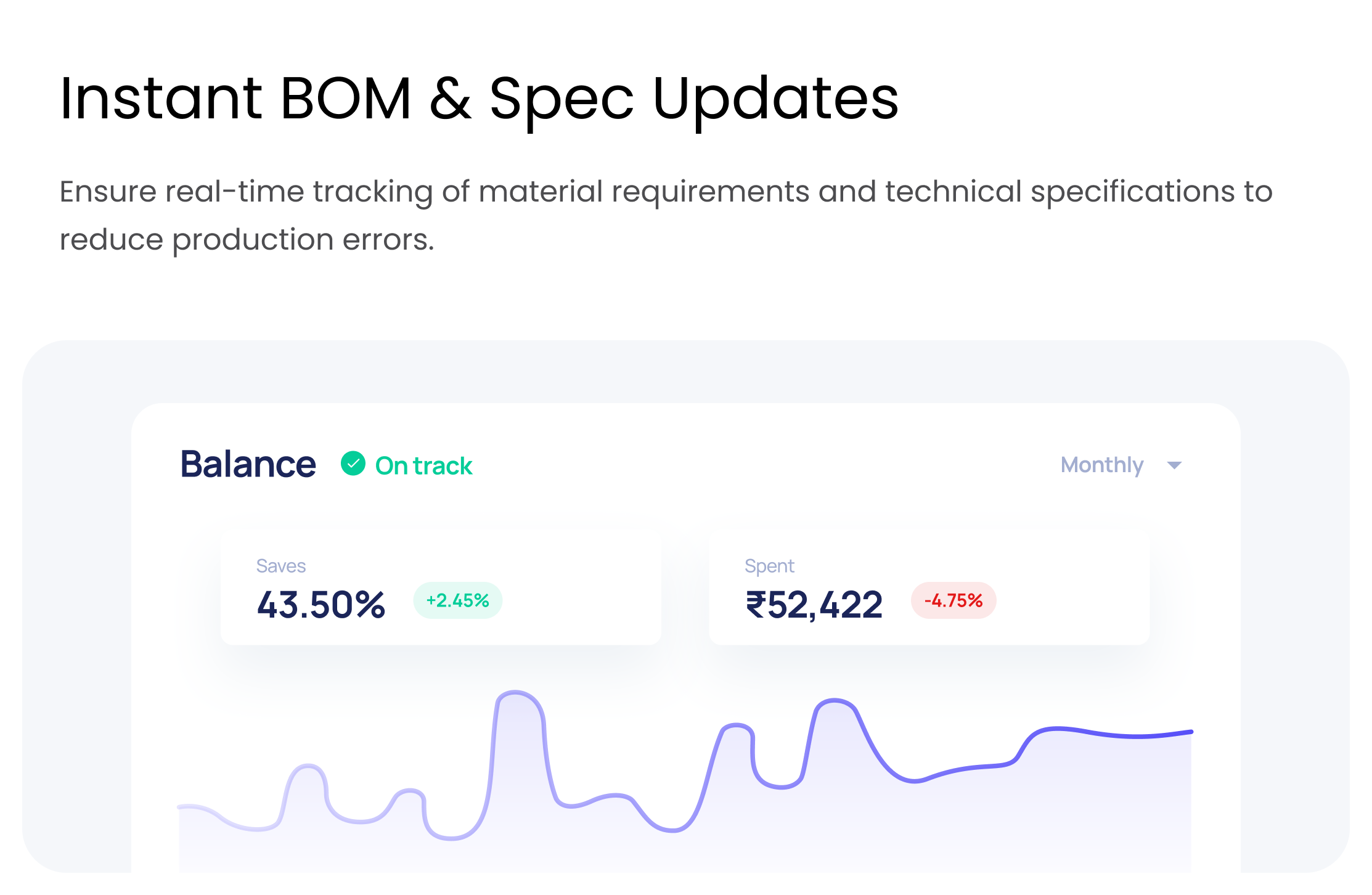Select the Spent label text
1372x895 pixels.
[769, 566]
